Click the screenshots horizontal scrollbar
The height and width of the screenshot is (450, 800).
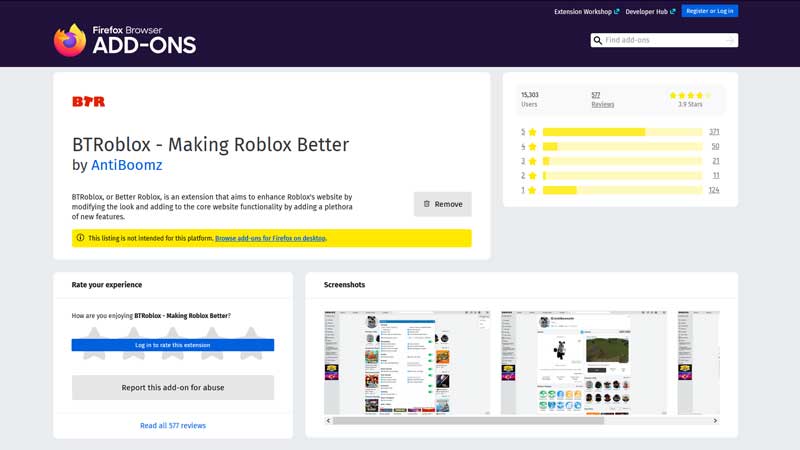[468, 421]
